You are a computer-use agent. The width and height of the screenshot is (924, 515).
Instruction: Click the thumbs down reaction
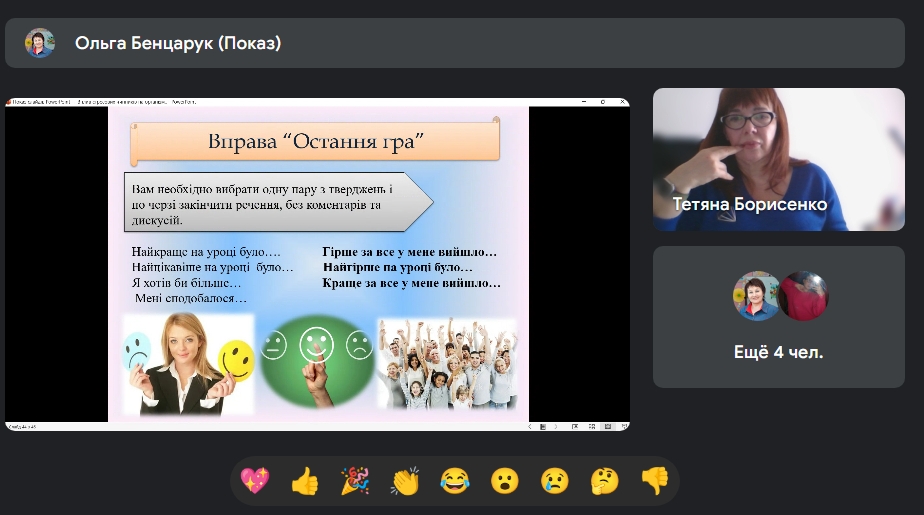tap(655, 482)
